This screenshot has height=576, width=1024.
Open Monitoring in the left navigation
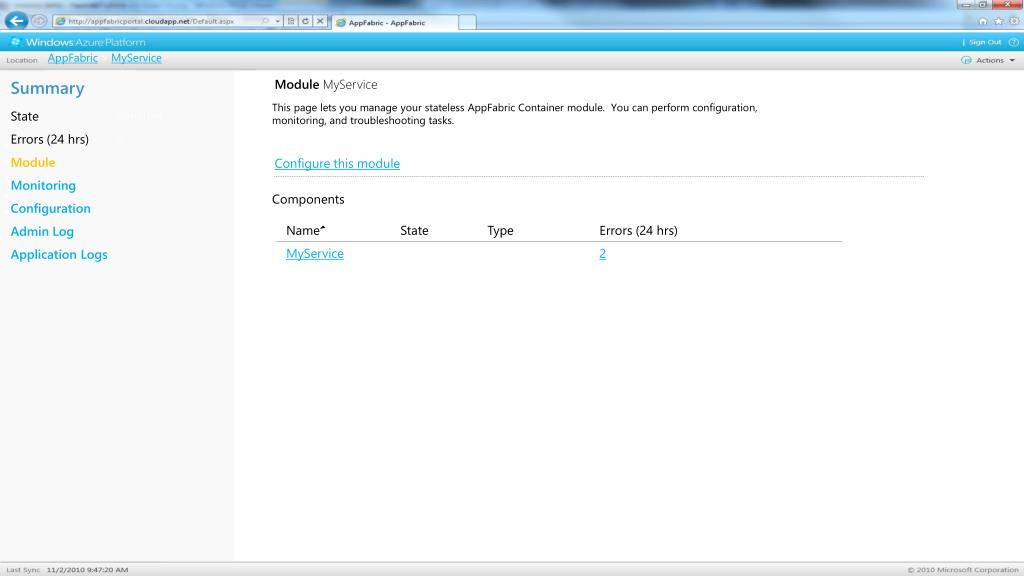[43, 185]
